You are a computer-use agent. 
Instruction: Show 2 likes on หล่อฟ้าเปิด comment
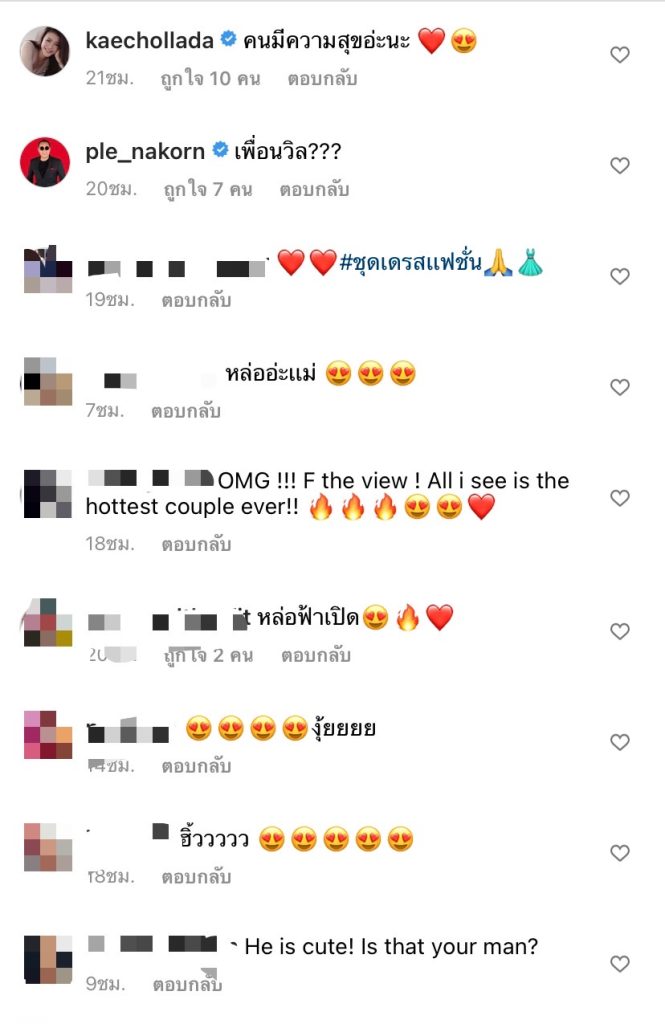tap(208, 656)
